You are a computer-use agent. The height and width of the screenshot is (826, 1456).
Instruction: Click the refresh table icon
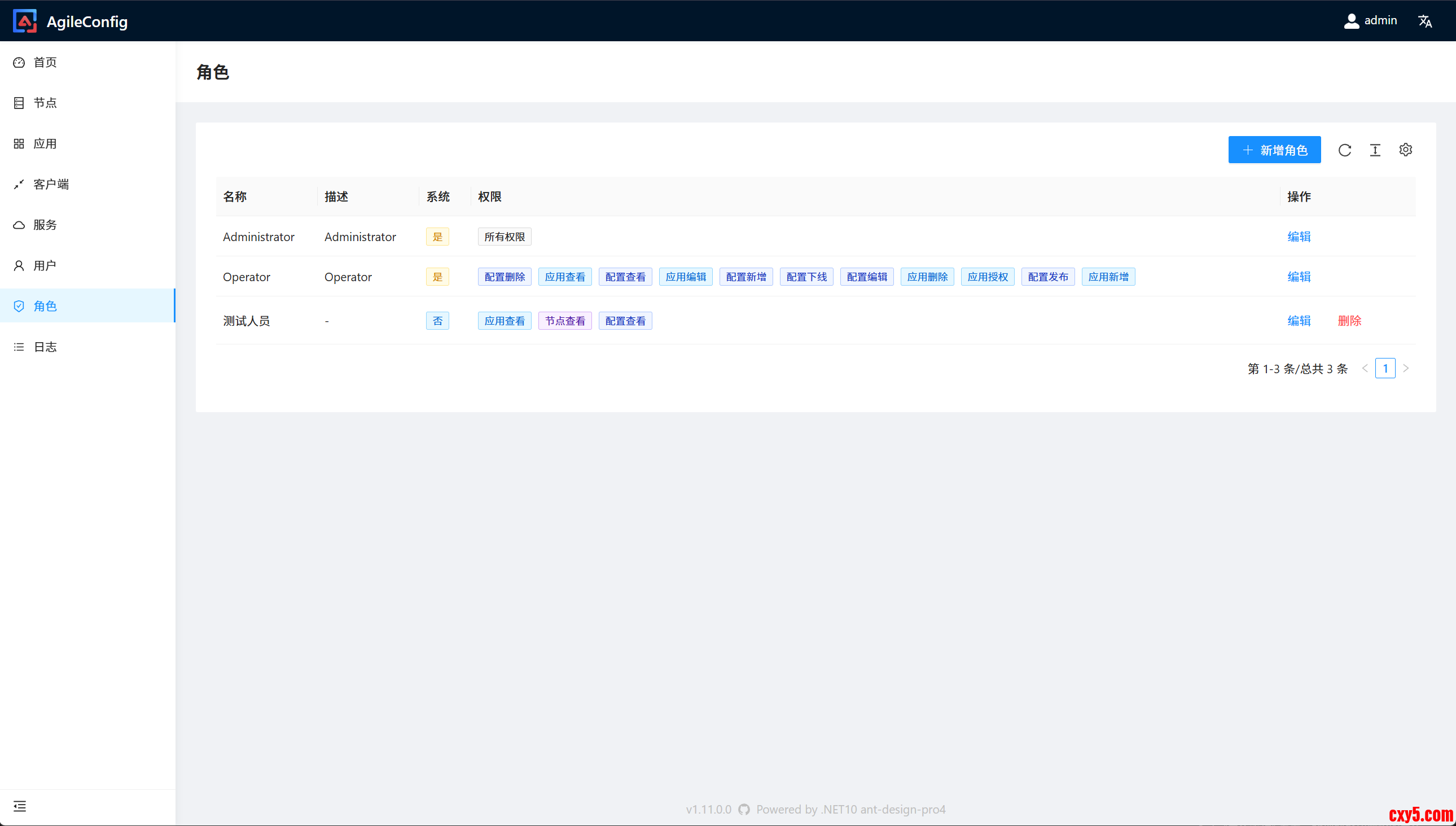(x=1344, y=150)
